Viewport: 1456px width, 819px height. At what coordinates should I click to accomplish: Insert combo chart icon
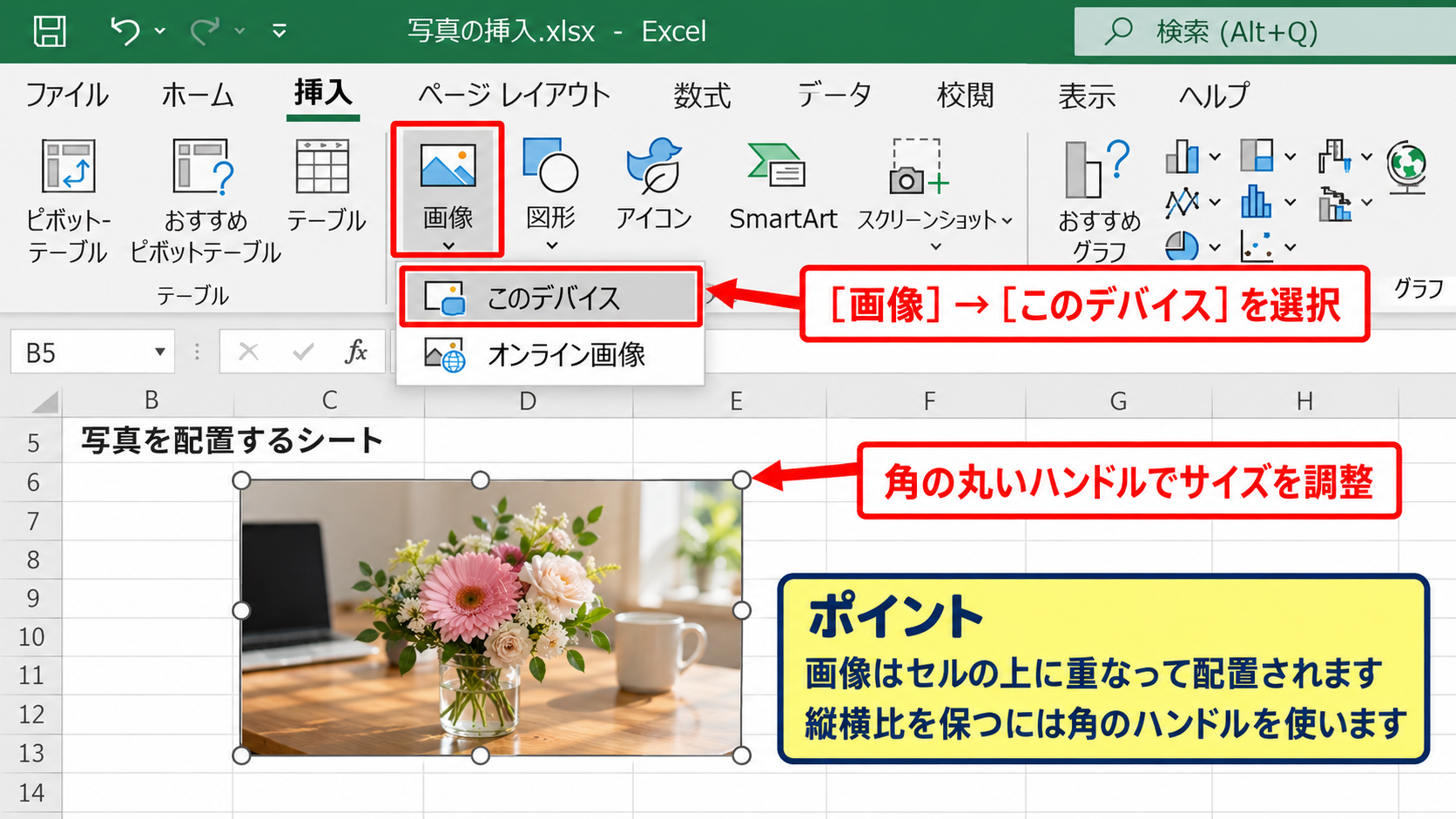point(1334,204)
